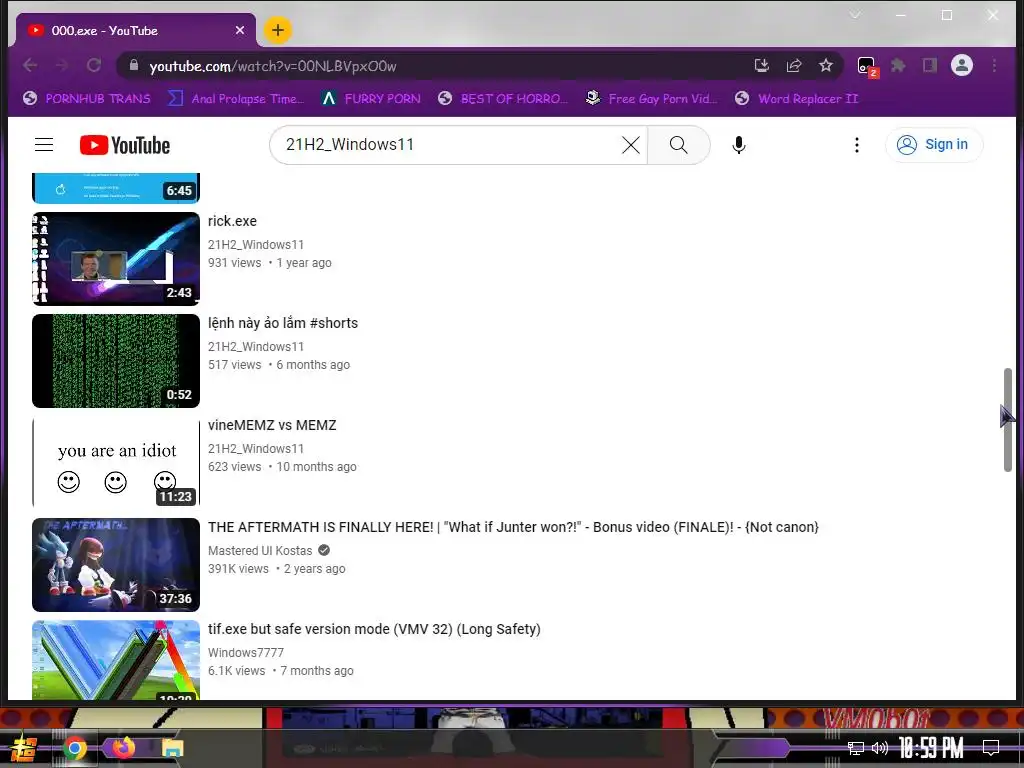This screenshot has width=1024, height=768.
Task: Open the Word Replacer II bookmark
Action: [x=796, y=99]
